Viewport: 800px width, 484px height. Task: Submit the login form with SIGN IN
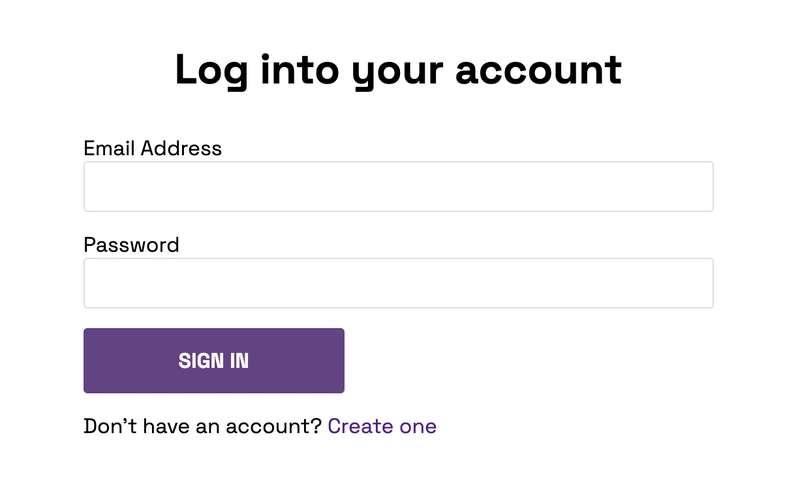[214, 361]
